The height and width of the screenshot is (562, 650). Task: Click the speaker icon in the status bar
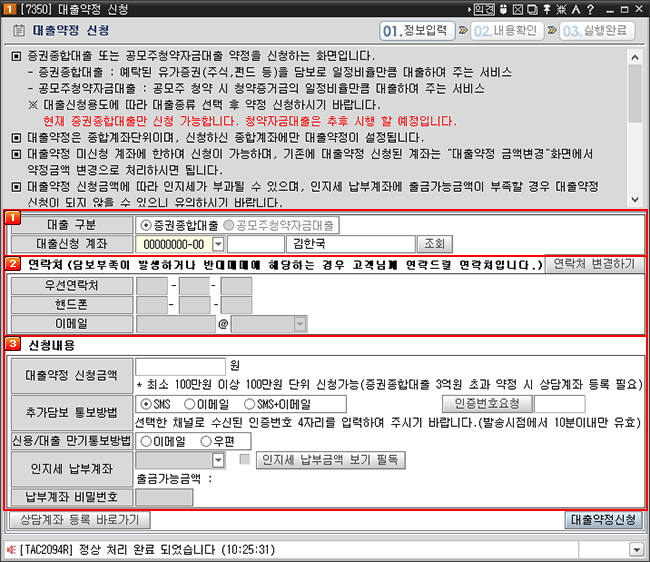(x=11, y=550)
